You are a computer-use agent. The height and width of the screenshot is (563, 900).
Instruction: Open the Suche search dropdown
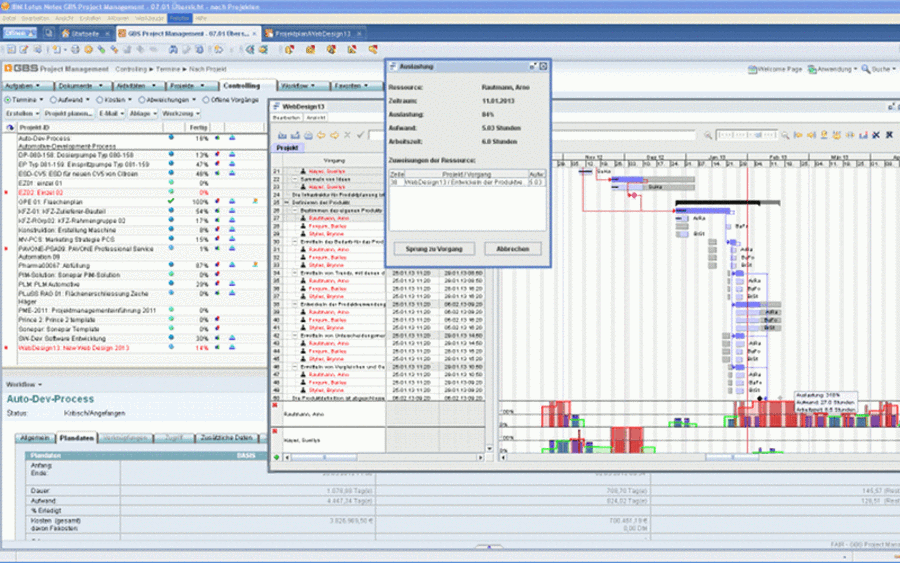pyautogui.click(x=878, y=69)
